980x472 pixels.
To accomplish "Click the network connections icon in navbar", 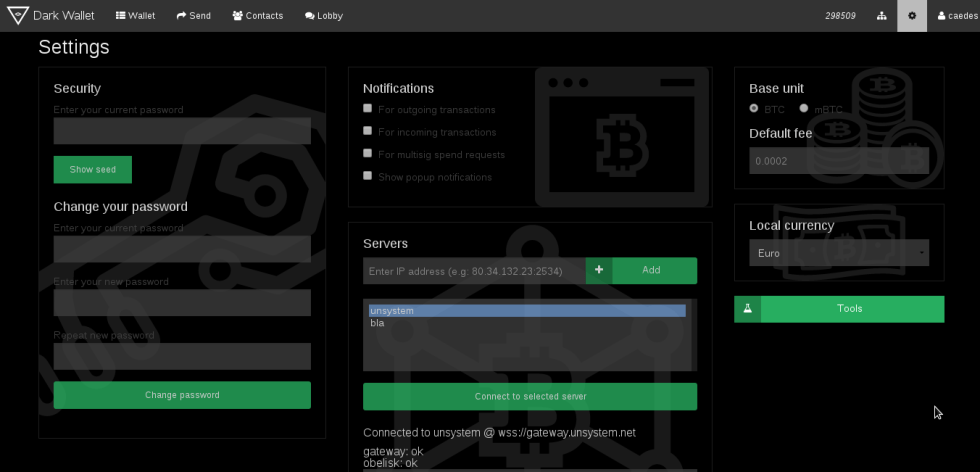I will tap(881, 16).
